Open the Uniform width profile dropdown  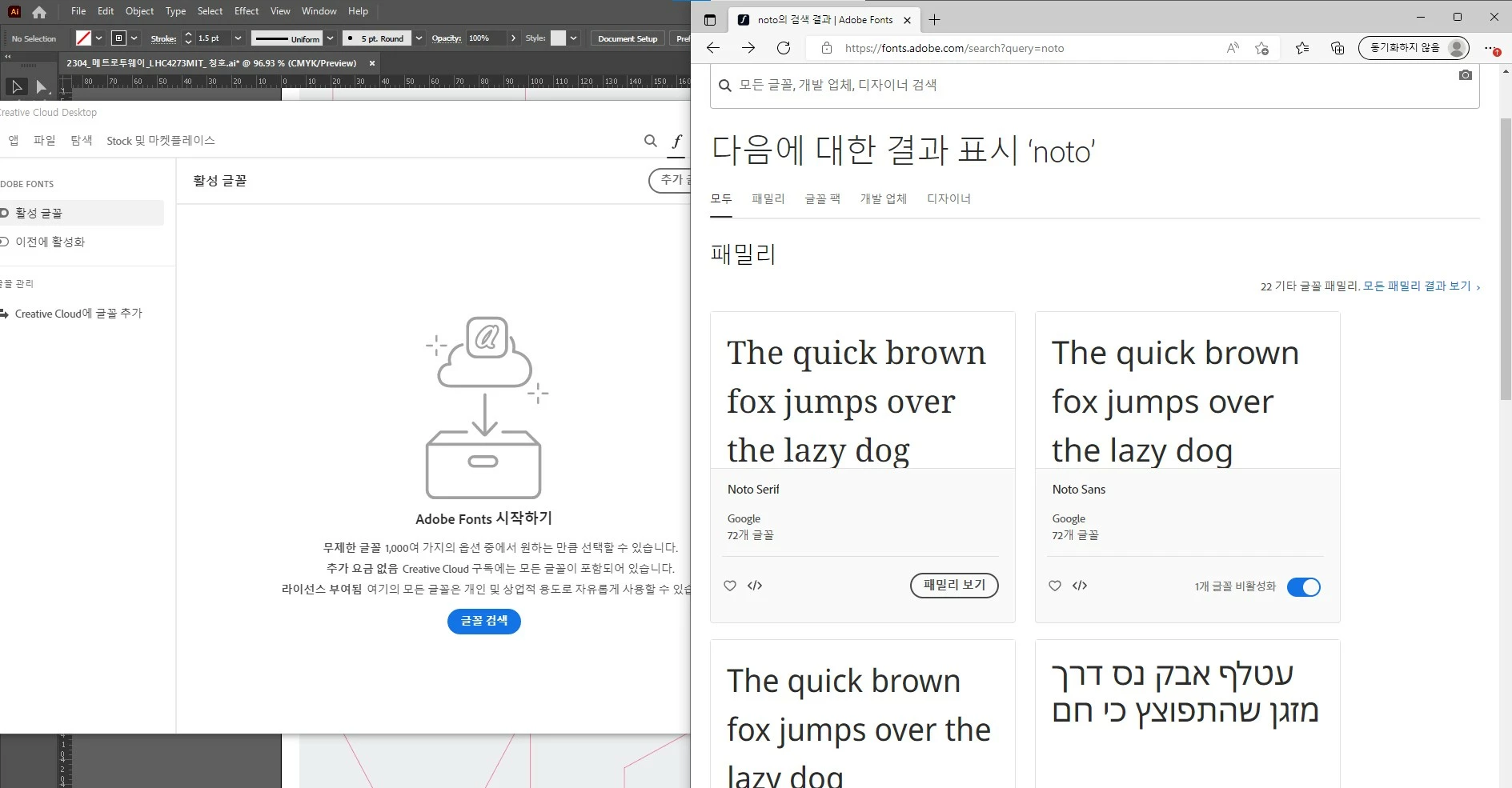330,38
